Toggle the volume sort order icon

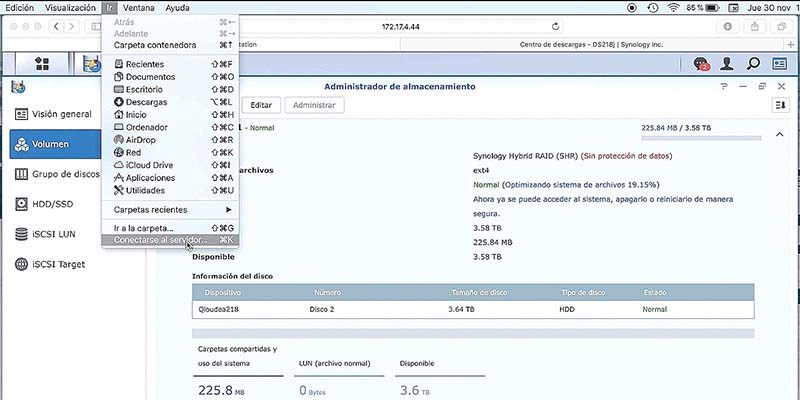click(780, 105)
